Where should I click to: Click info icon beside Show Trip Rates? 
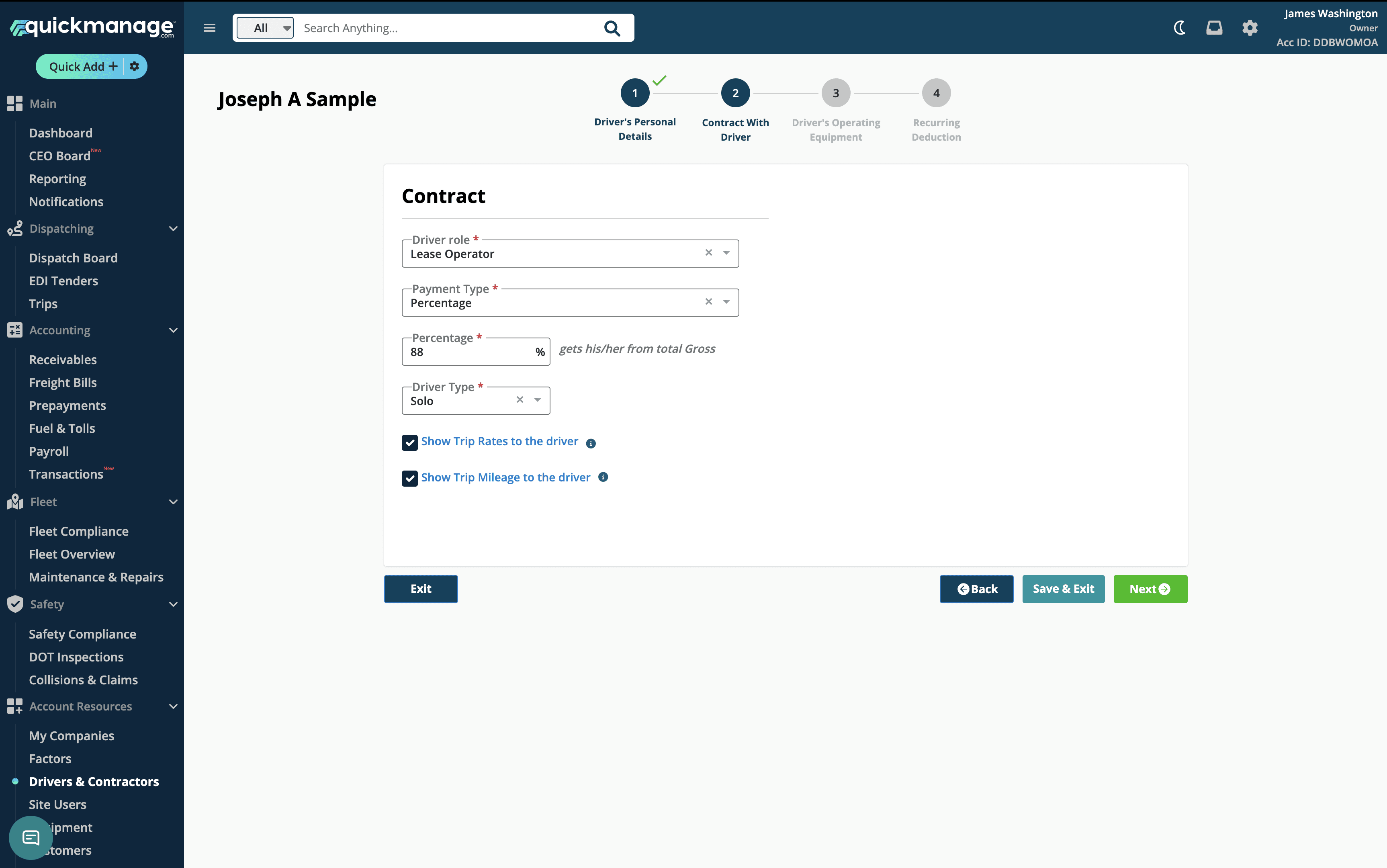pos(591,443)
